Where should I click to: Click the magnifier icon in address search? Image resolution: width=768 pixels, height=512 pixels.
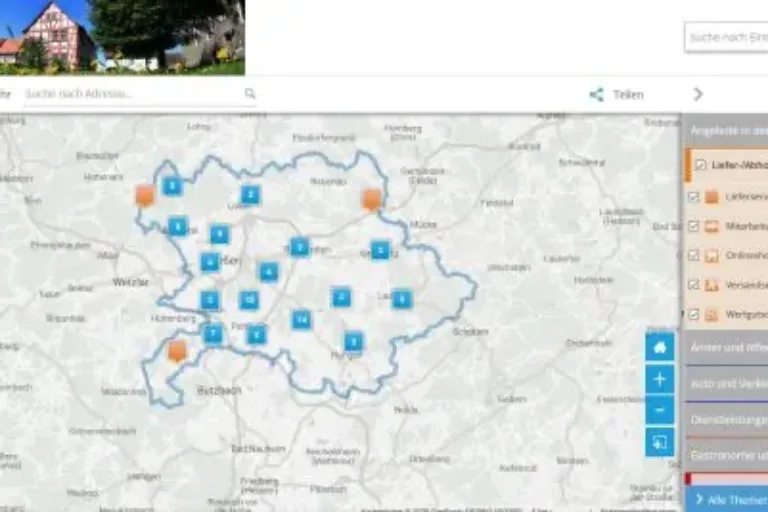pos(250,94)
